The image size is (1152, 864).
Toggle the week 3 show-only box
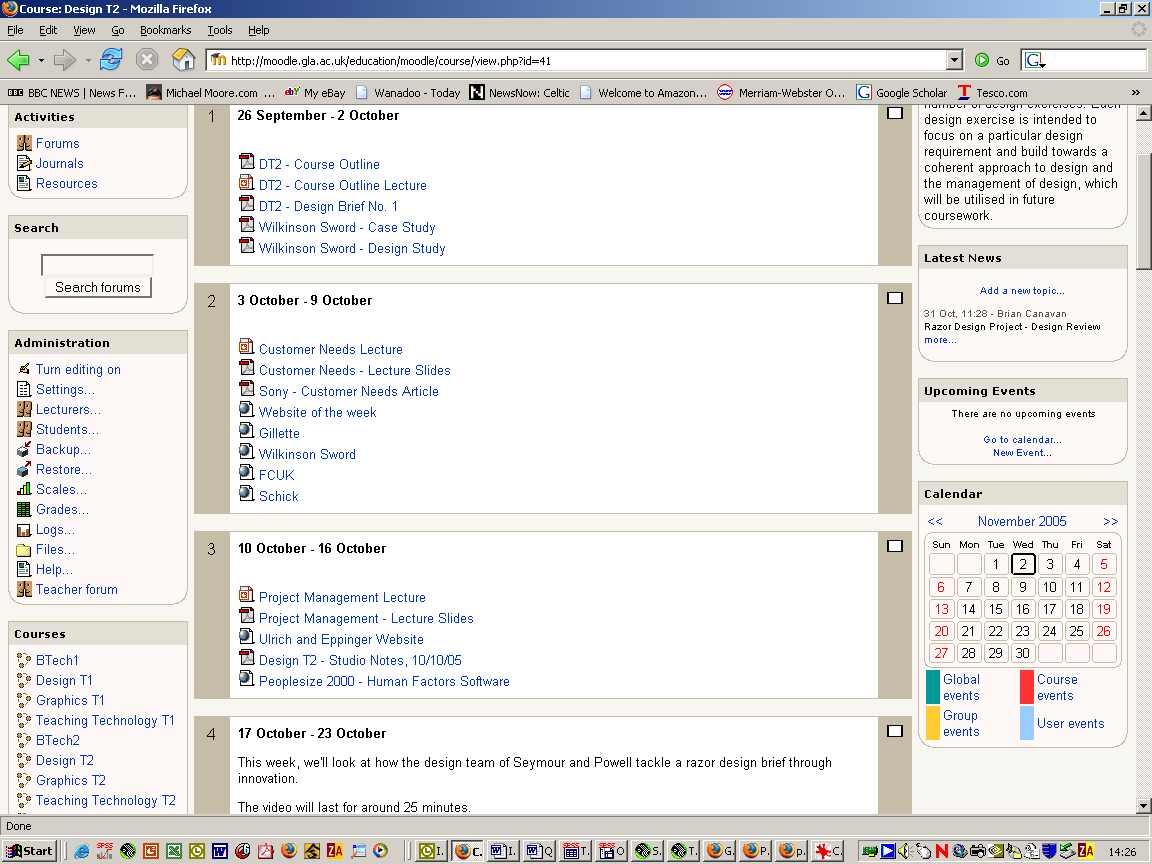point(895,546)
